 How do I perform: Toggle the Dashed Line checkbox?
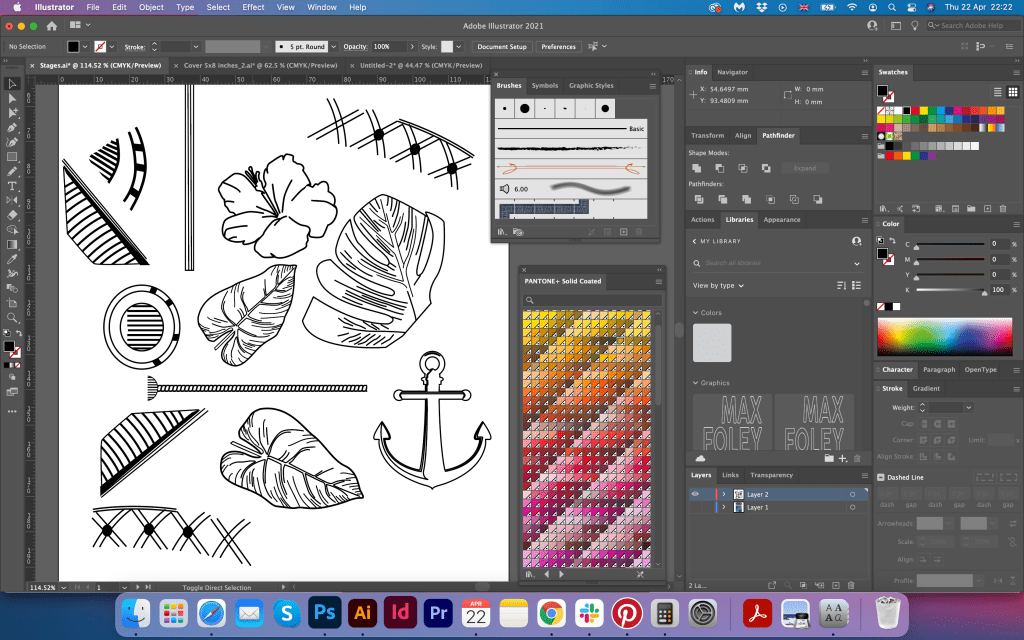[x=880, y=477]
